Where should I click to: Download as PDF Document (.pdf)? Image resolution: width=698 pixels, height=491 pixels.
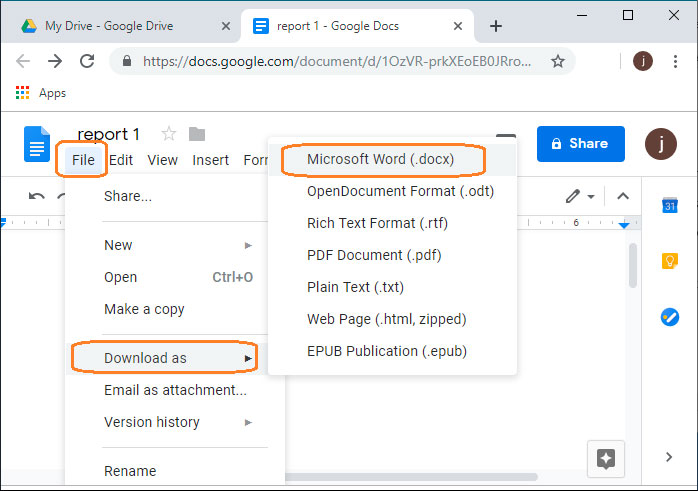point(392,256)
